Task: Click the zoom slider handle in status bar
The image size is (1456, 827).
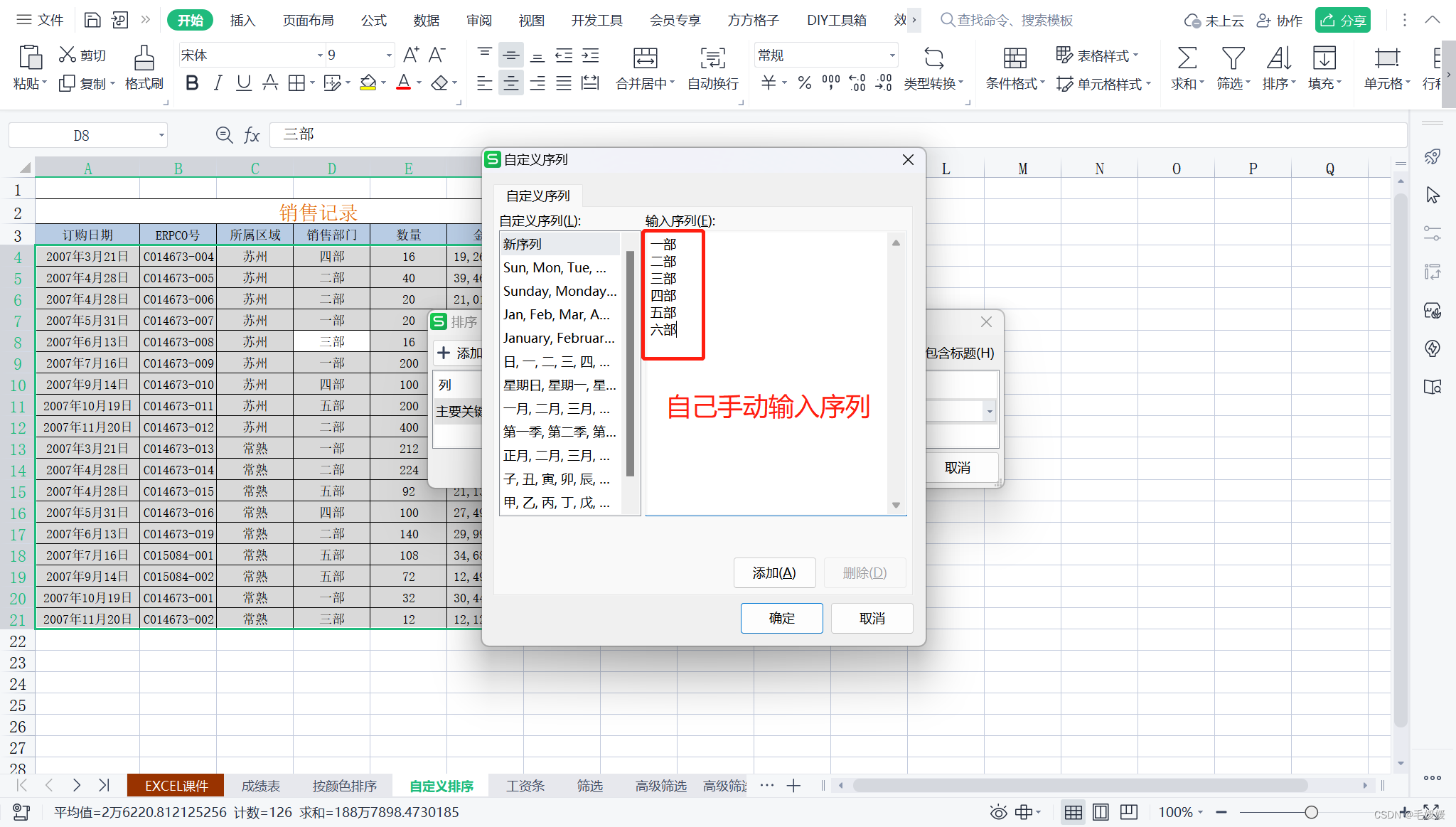Action: click(x=1311, y=812)
